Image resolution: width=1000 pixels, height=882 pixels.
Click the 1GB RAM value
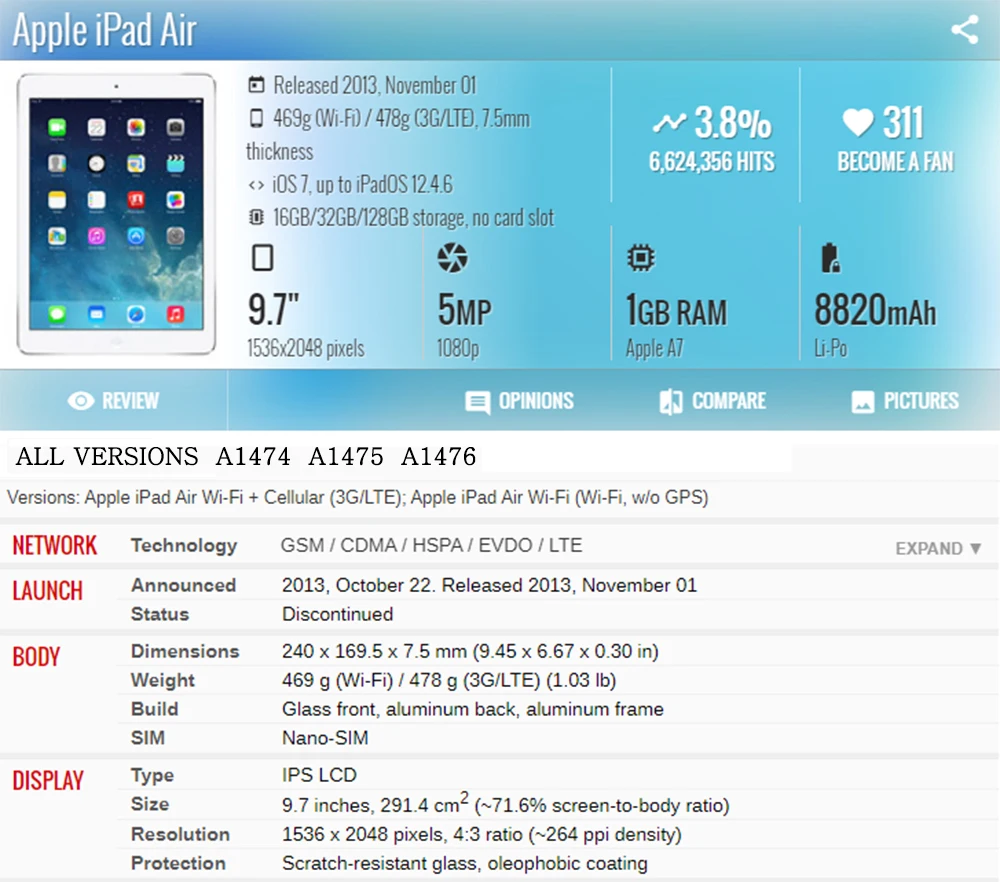pyautogui.click(x=677, y=311)
